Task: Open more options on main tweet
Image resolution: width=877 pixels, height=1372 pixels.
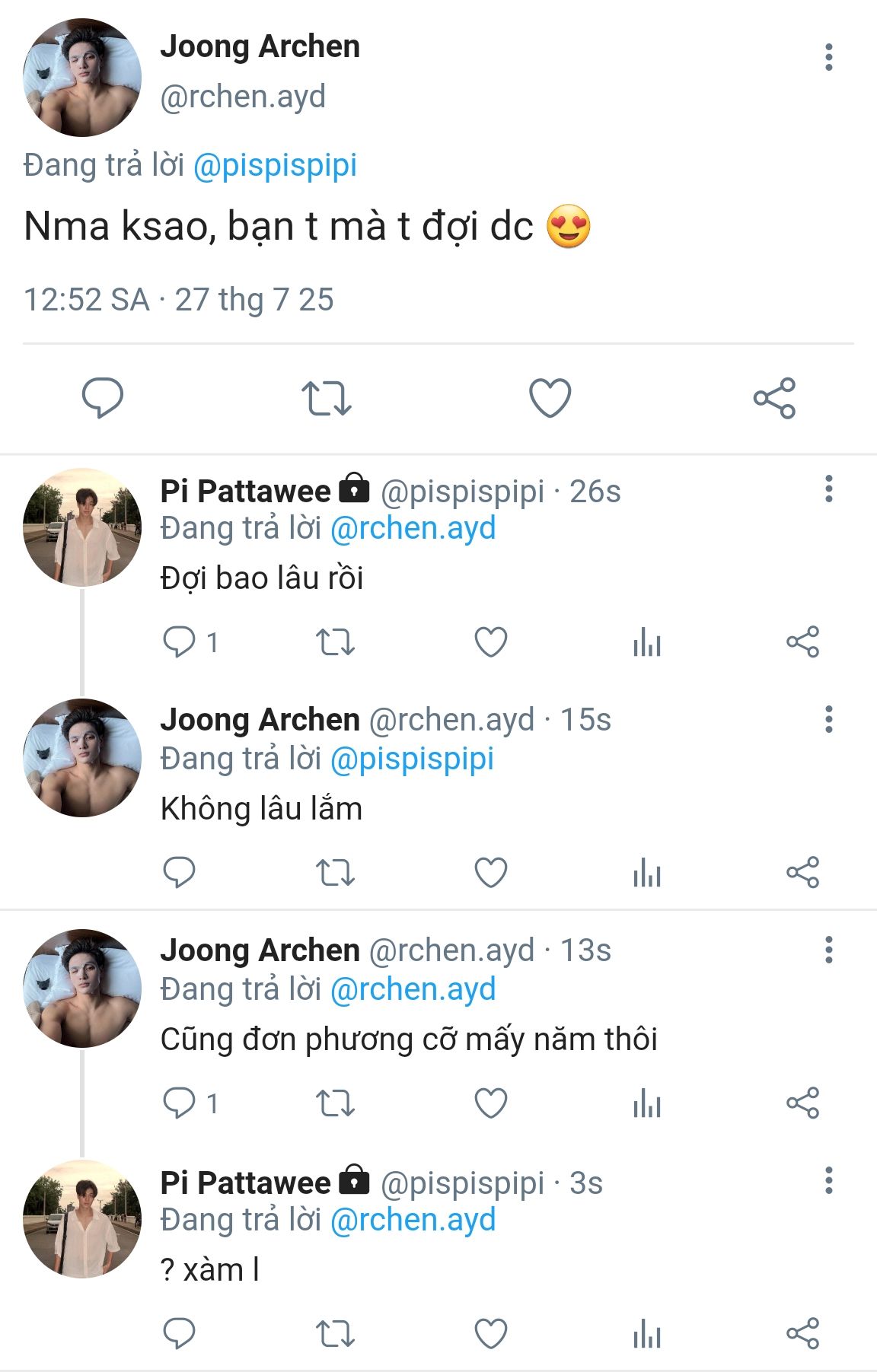Action: tap(828, 58)
